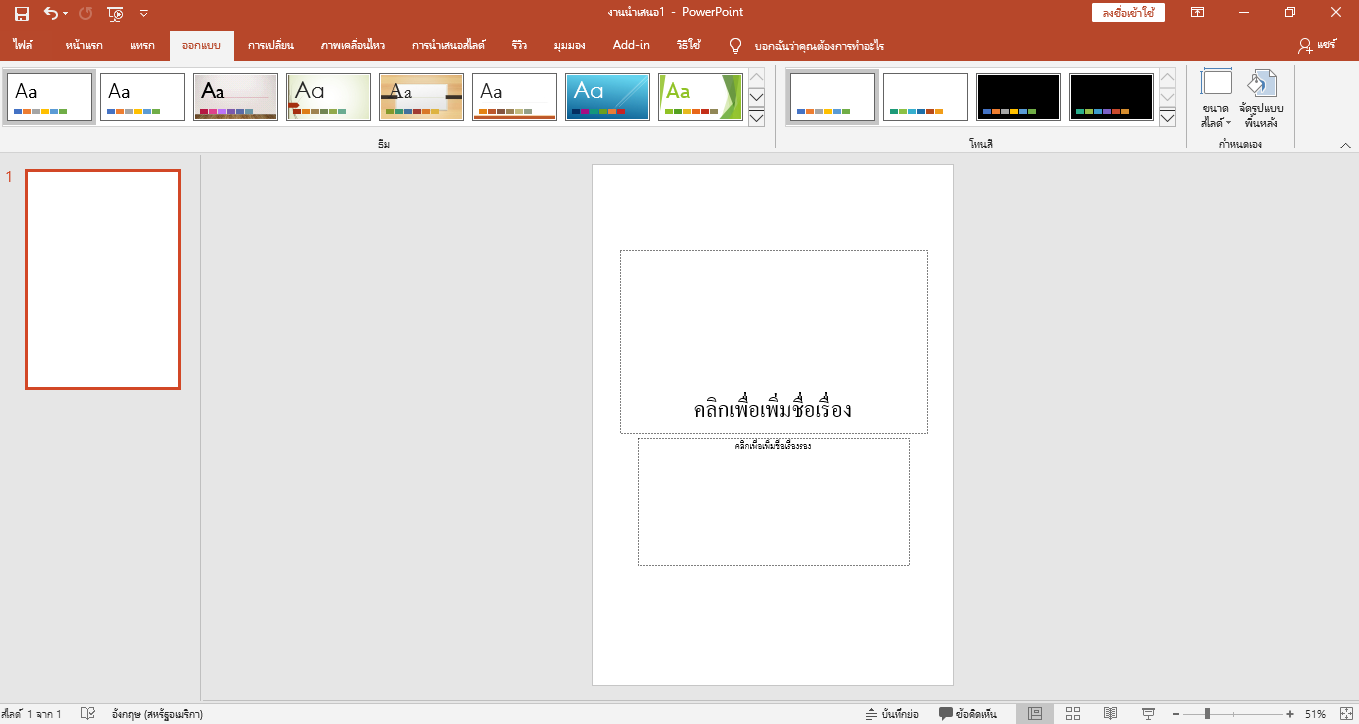The width and height of the screenshot is (1359, 724).
Task: Start slideshow from beginning icon in title bar
Action: click(x=115, y=13)
